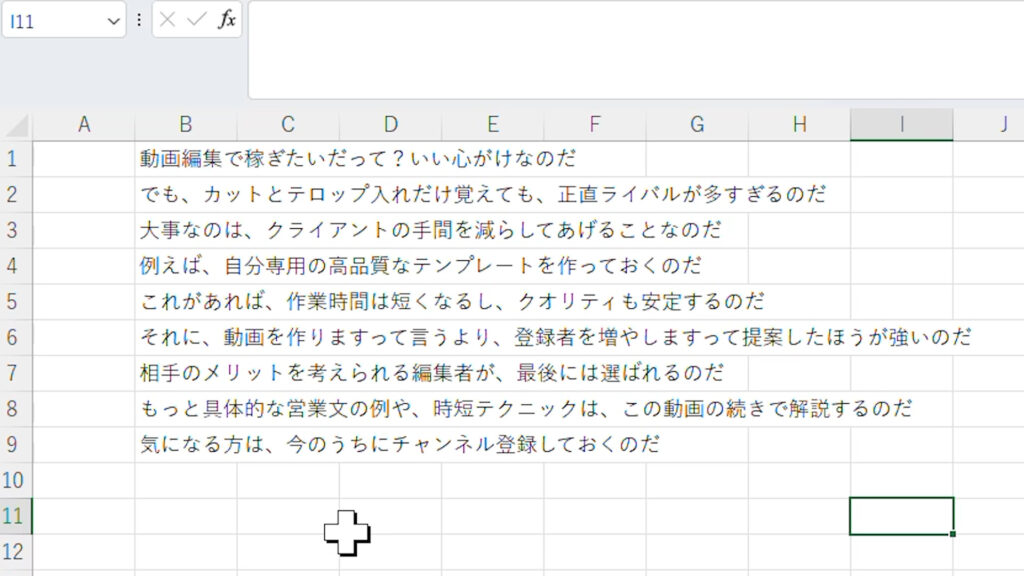Click the Cancel X icon beside formula bar
Image resolution: width=1024 pixels, height=576 pixels.
(168, 20)
